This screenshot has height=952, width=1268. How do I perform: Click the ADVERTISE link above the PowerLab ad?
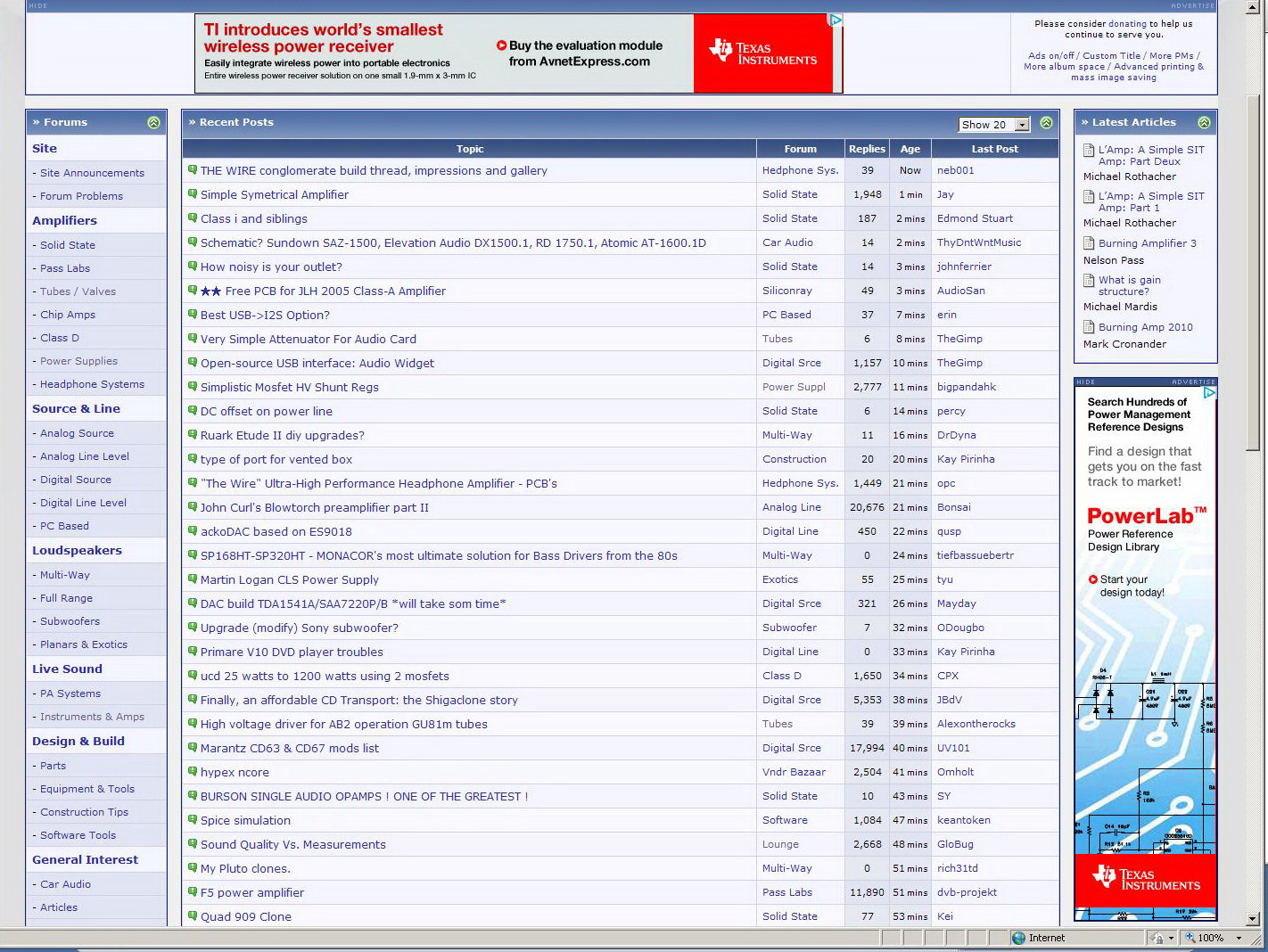1192,382
